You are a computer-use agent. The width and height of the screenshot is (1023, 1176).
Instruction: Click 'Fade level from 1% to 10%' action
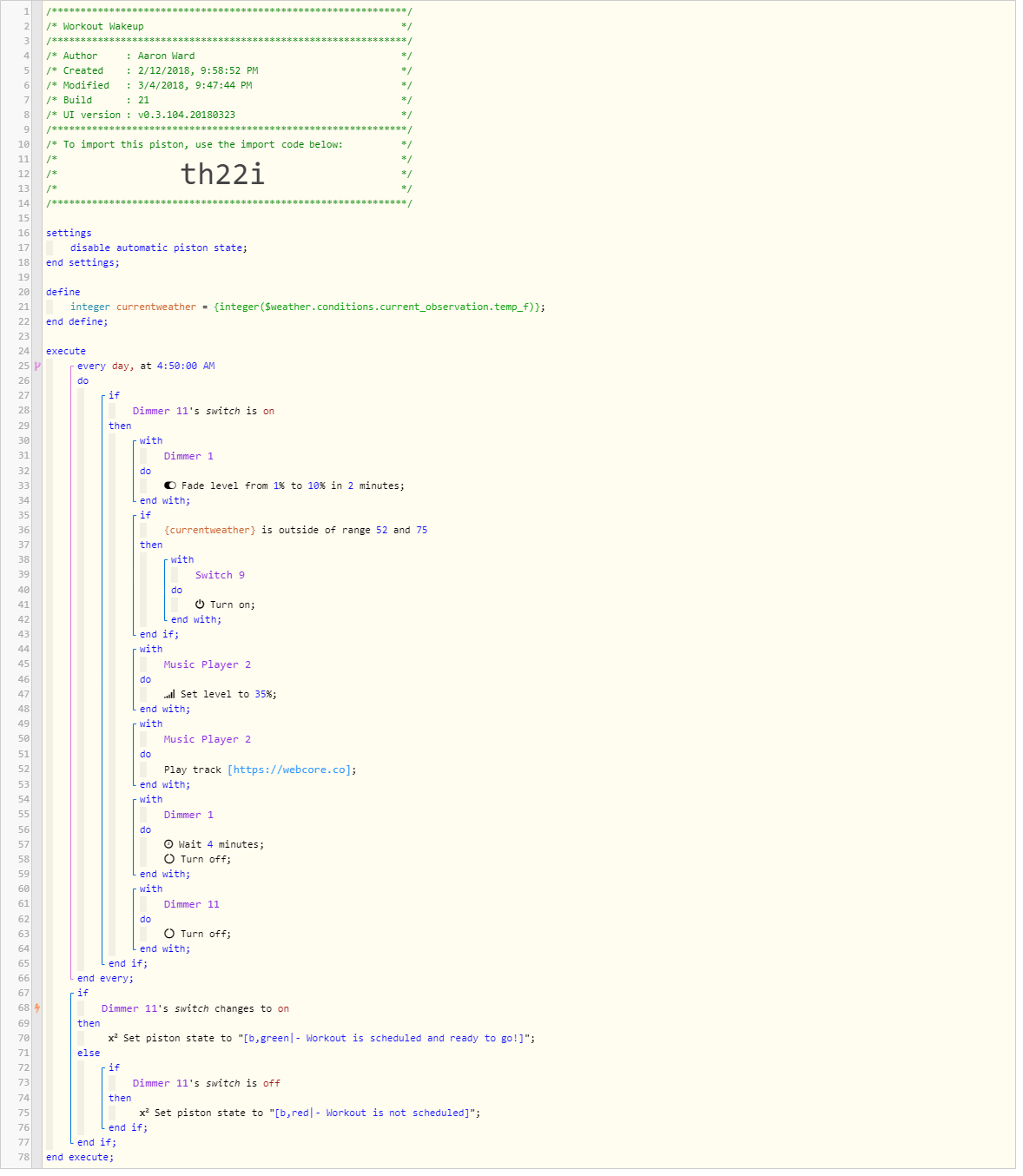[x=293, y=486]
